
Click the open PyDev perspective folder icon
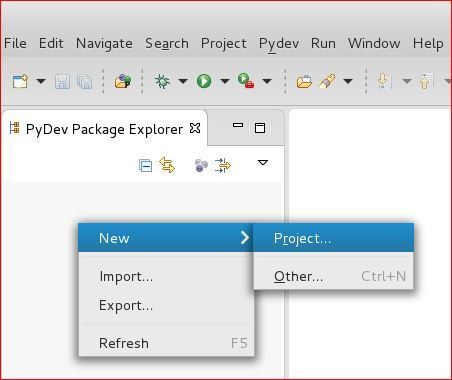[123, 81]
